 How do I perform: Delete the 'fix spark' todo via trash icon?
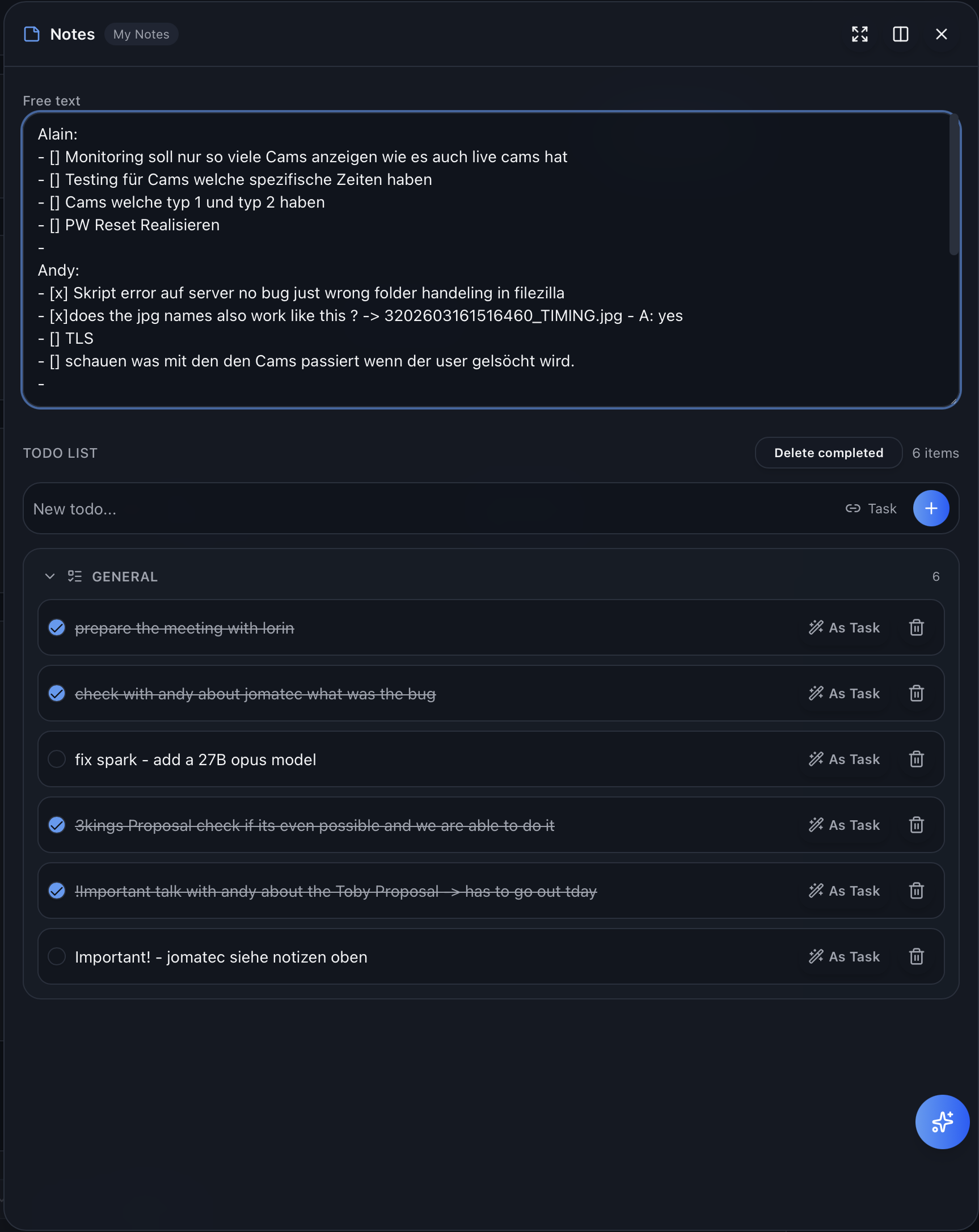916,759
